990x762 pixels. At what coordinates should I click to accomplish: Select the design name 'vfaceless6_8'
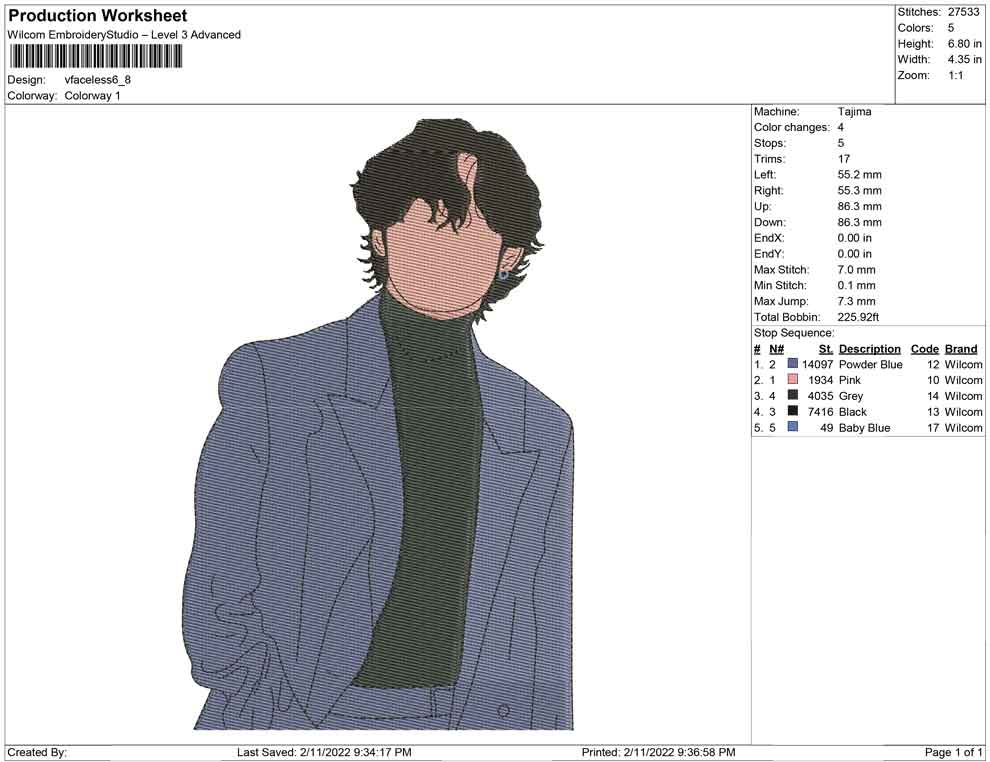[x=97, y=80]
